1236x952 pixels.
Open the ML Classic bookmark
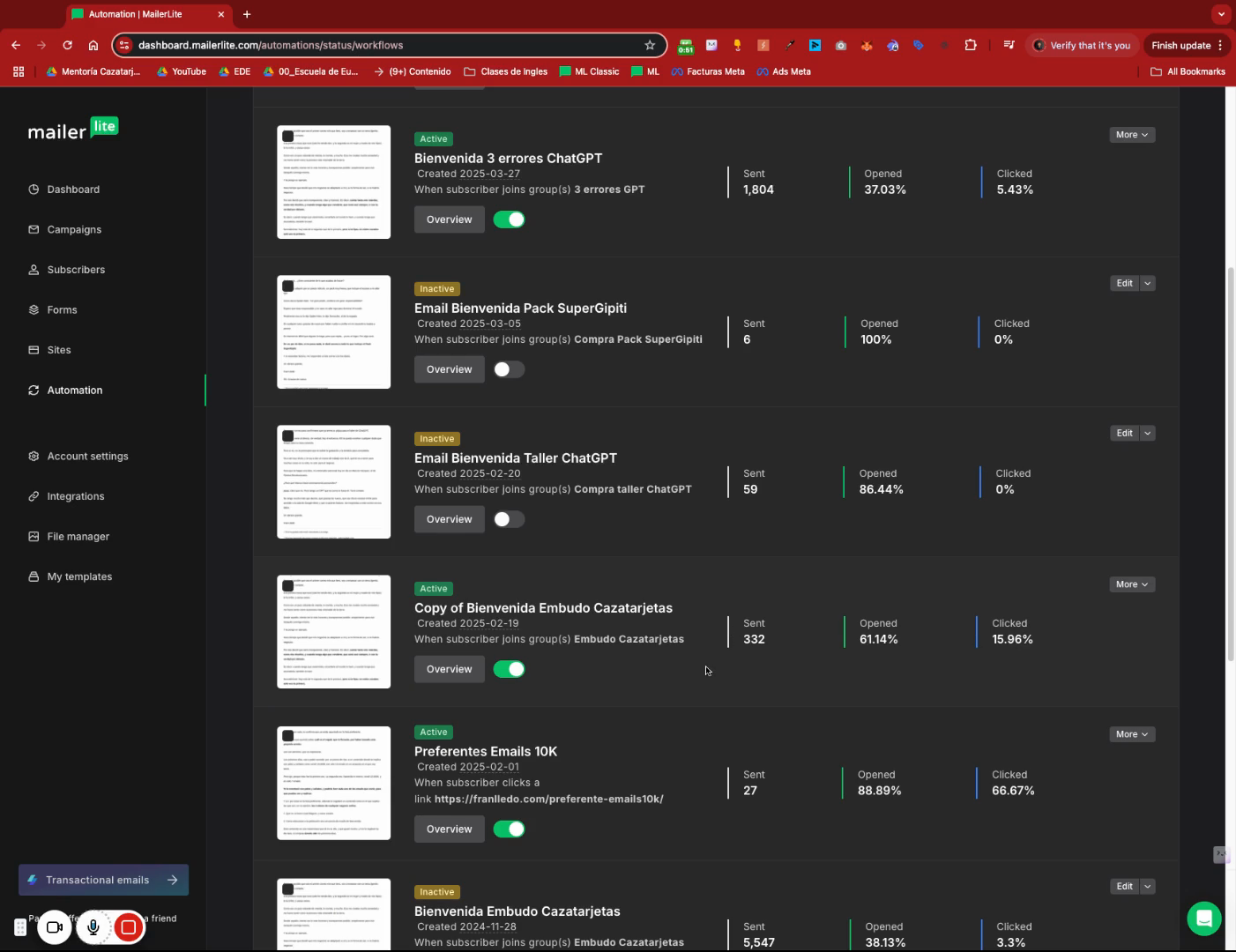589,71
